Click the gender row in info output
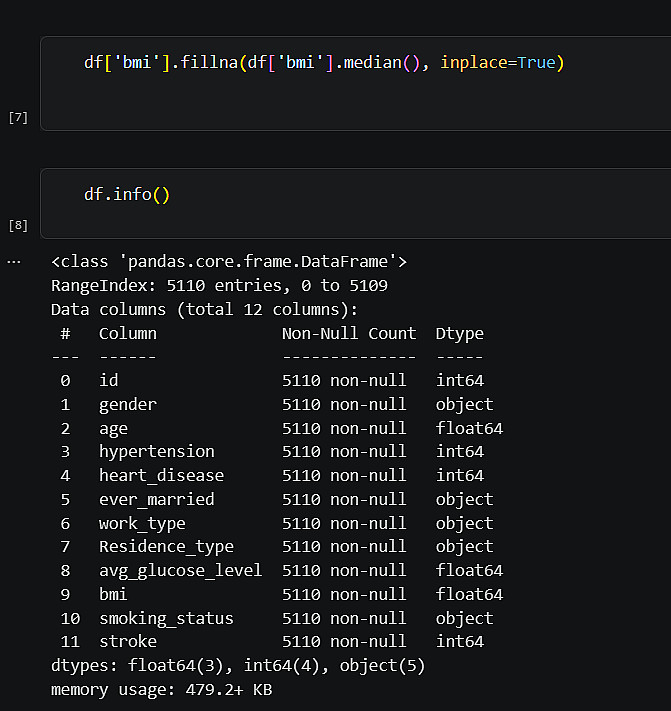Screen dimensions: 671x711 click(x=127, y=404)
